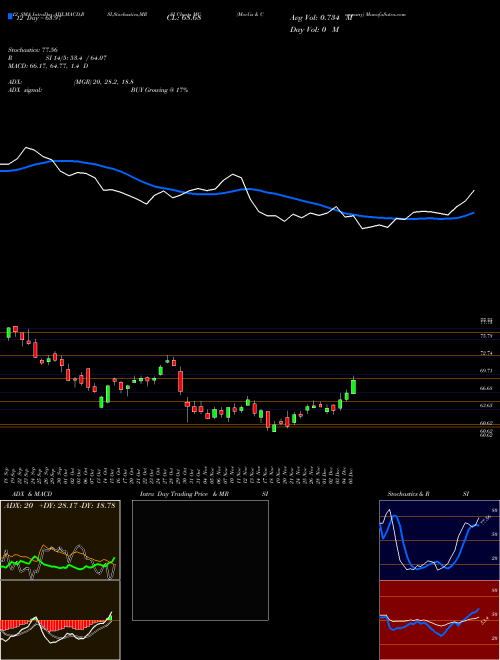
Task: Click the blue SMA legend square
Action: pos(10,16)
